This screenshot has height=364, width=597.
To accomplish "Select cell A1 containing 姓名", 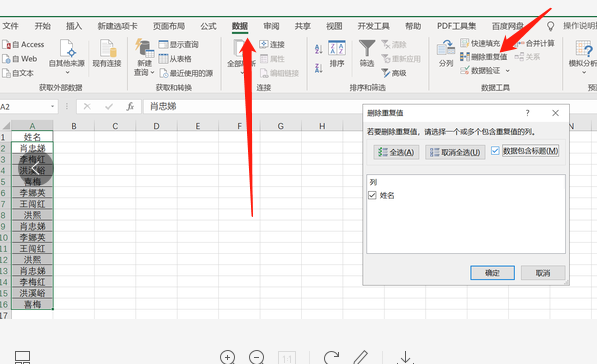I will [x=32, y=137].
